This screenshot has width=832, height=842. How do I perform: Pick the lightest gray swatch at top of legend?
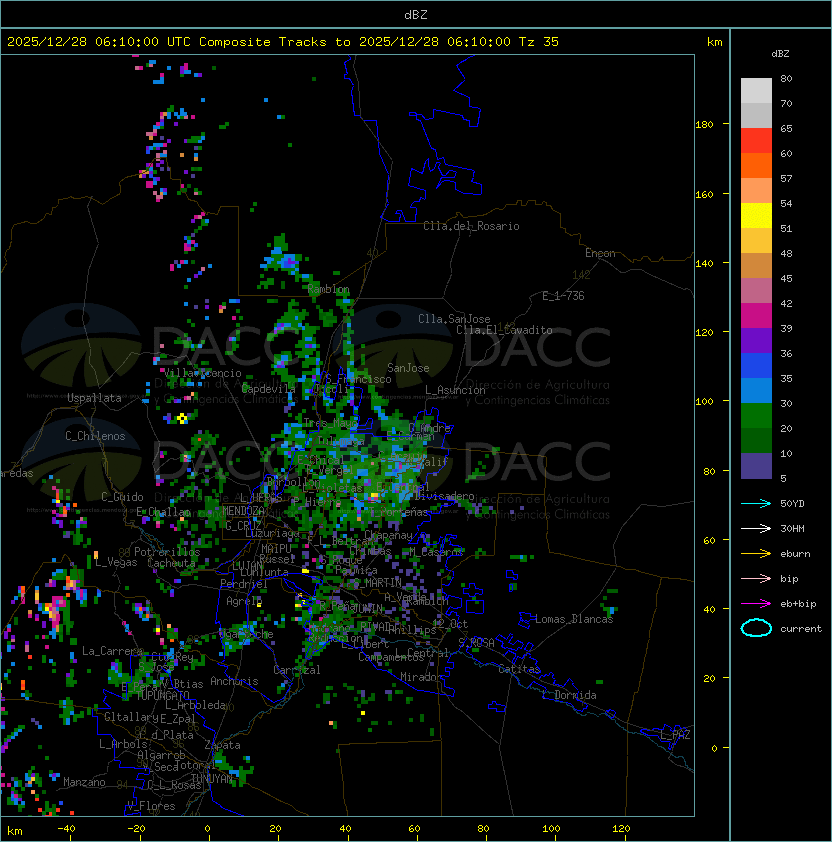coord(756,91)
